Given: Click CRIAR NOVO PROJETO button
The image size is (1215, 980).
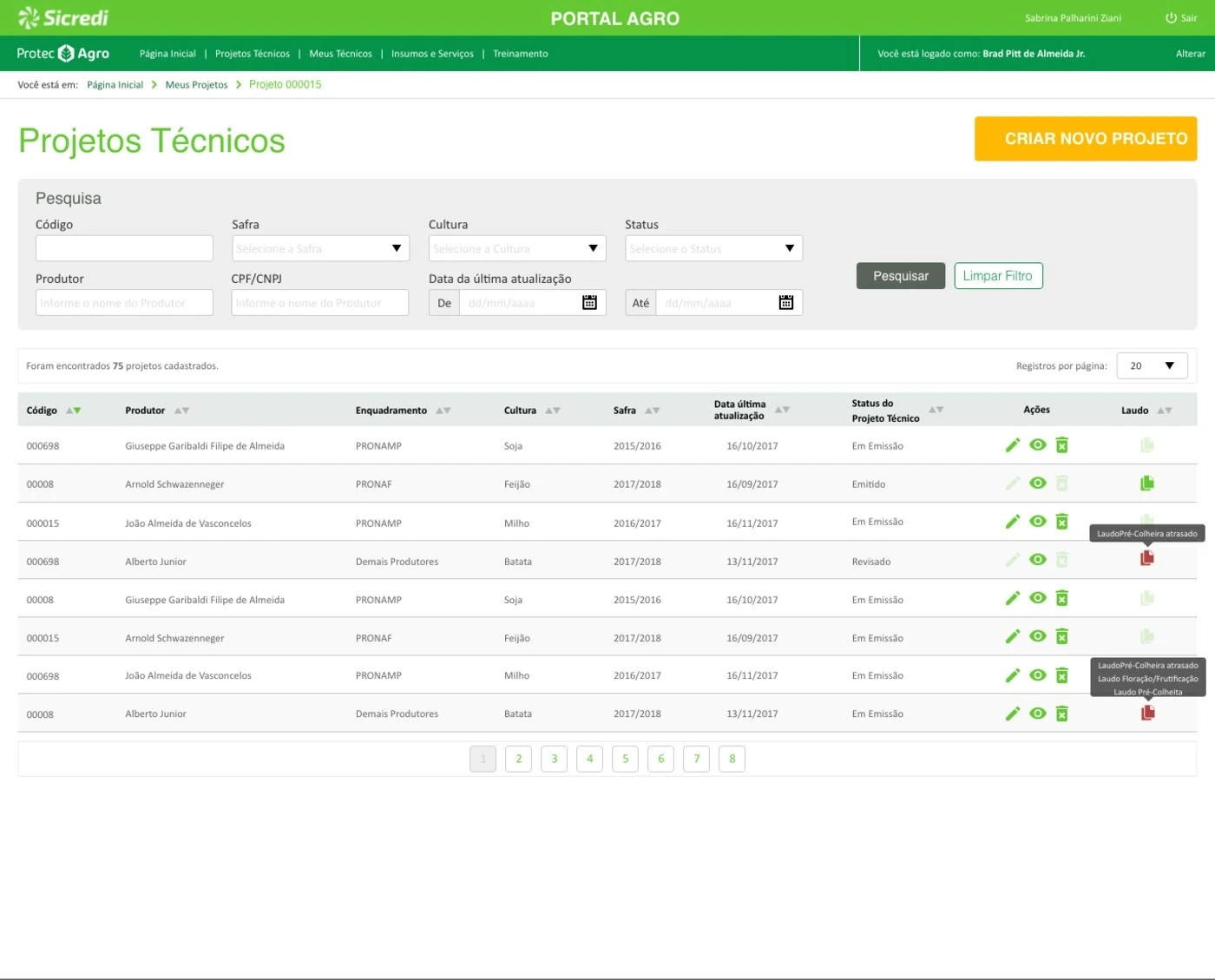Looking at the screenshot, I should 1086,139.
